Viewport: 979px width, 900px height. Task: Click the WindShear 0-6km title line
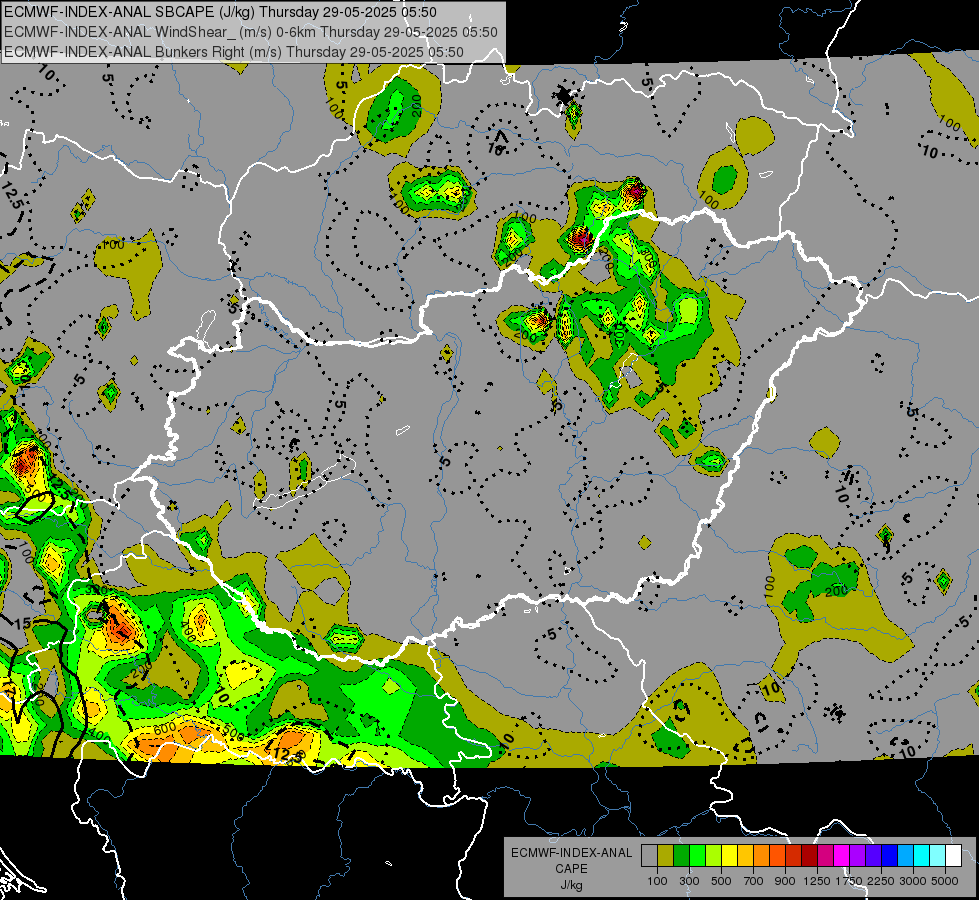click(250, 32)
